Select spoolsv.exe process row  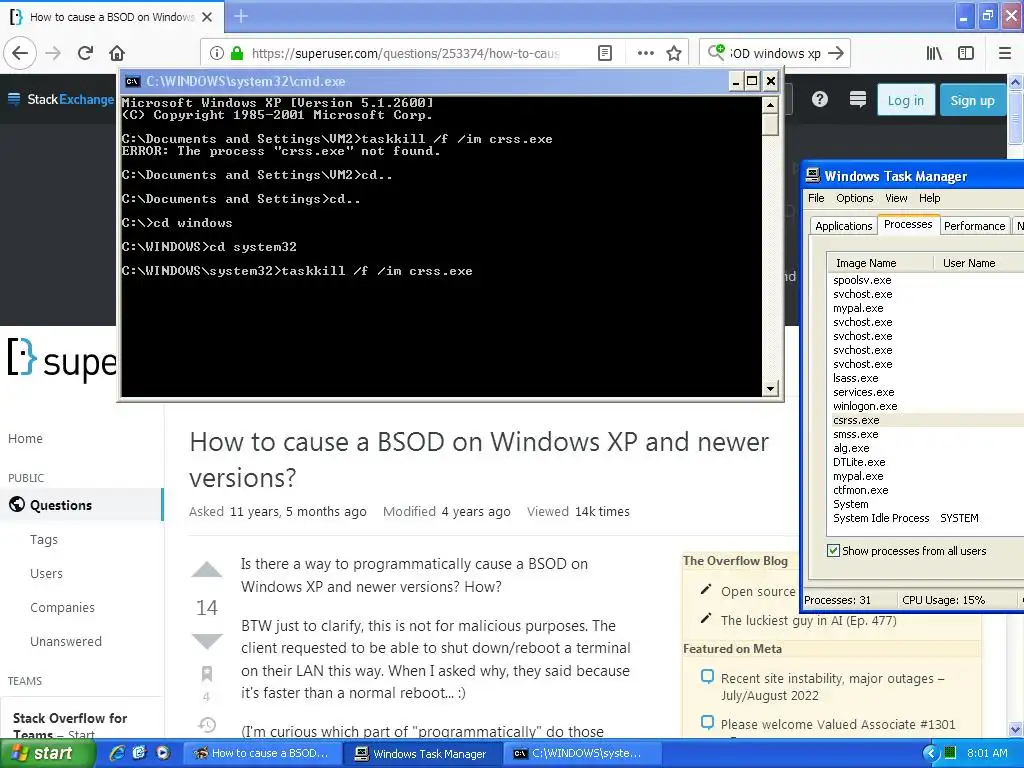click(925, 280)
